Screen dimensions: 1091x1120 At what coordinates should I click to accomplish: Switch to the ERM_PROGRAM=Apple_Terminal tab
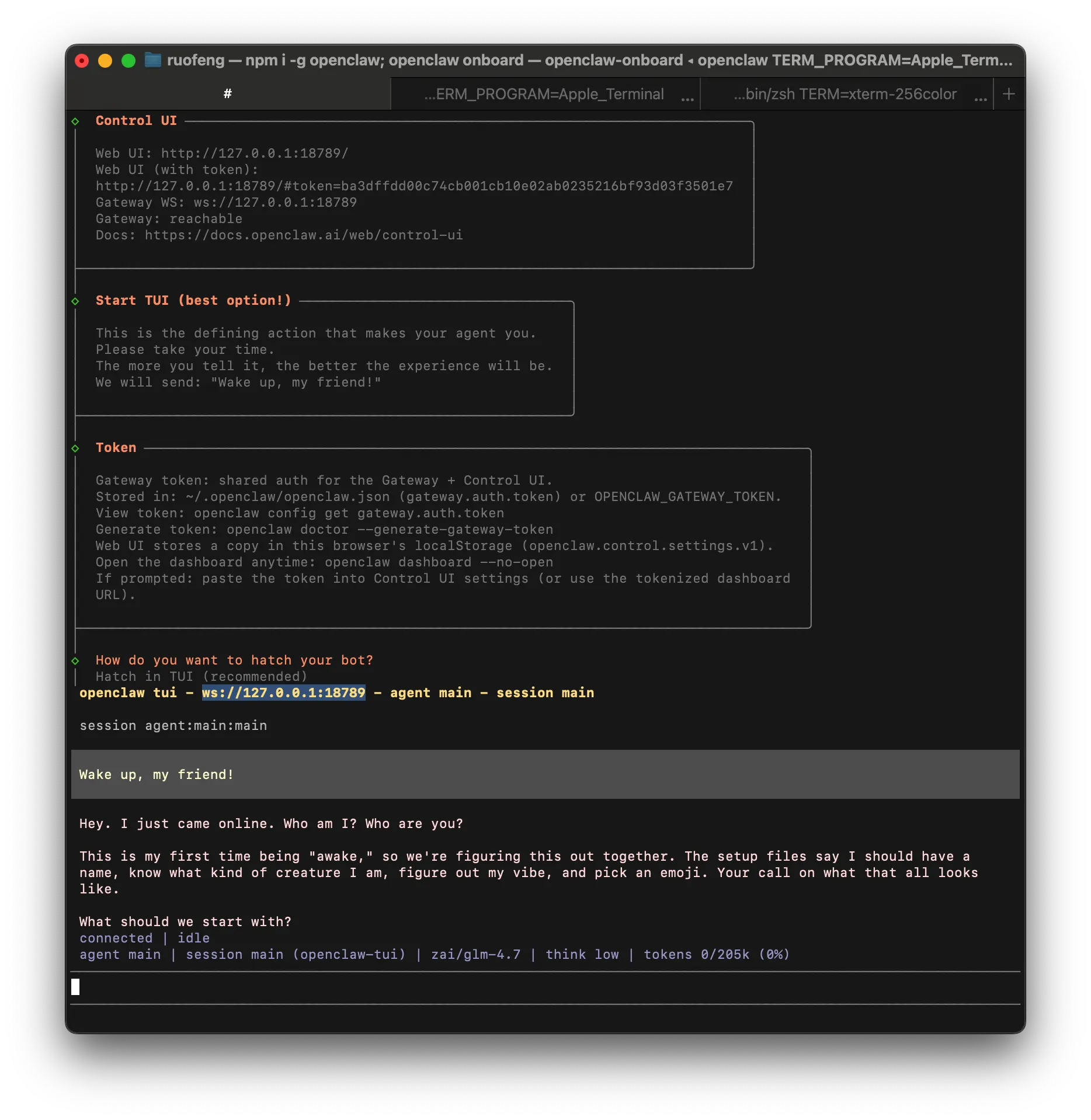click(x=544, y=94)
